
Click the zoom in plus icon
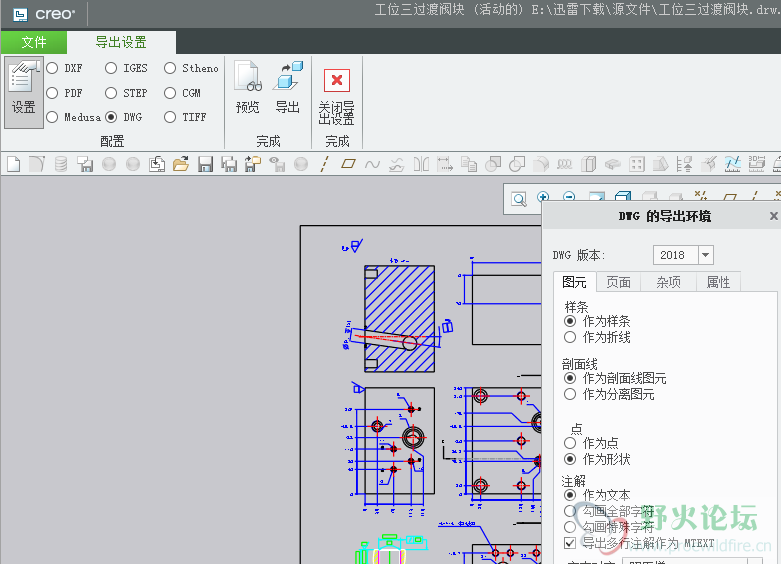pyautogui.click(x=543, y=197)
